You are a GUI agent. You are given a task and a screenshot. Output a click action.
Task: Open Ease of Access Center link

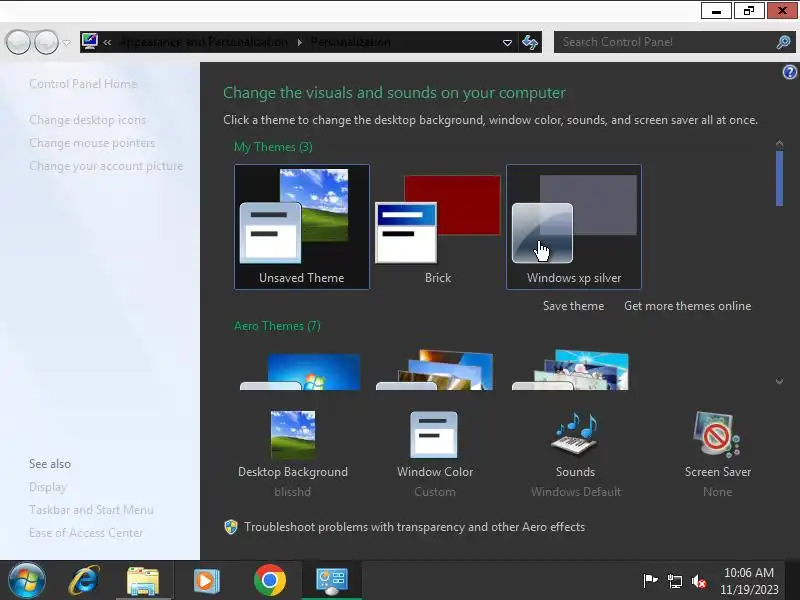(x=86, y=533)
